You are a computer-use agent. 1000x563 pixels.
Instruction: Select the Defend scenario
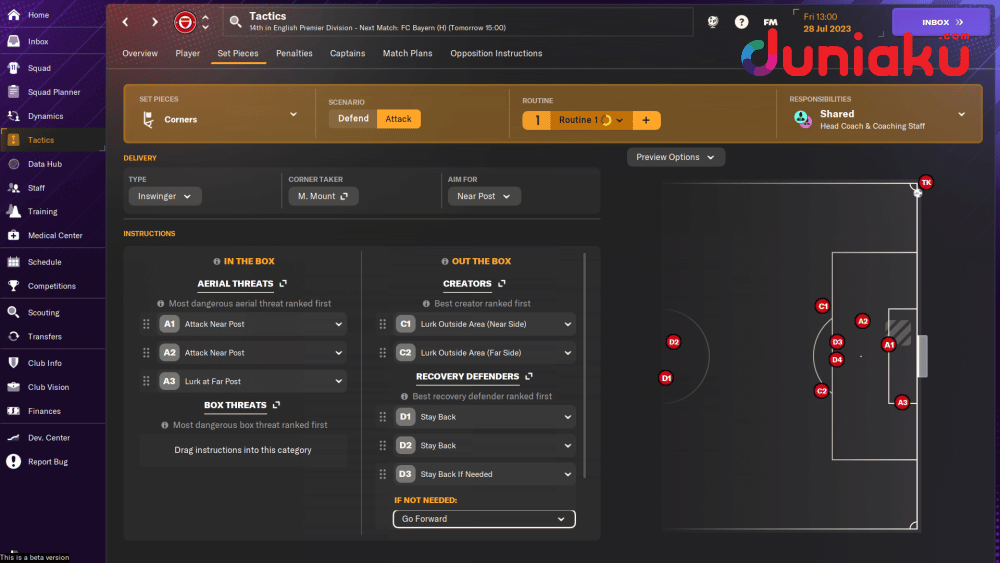(x=353, y=119)
